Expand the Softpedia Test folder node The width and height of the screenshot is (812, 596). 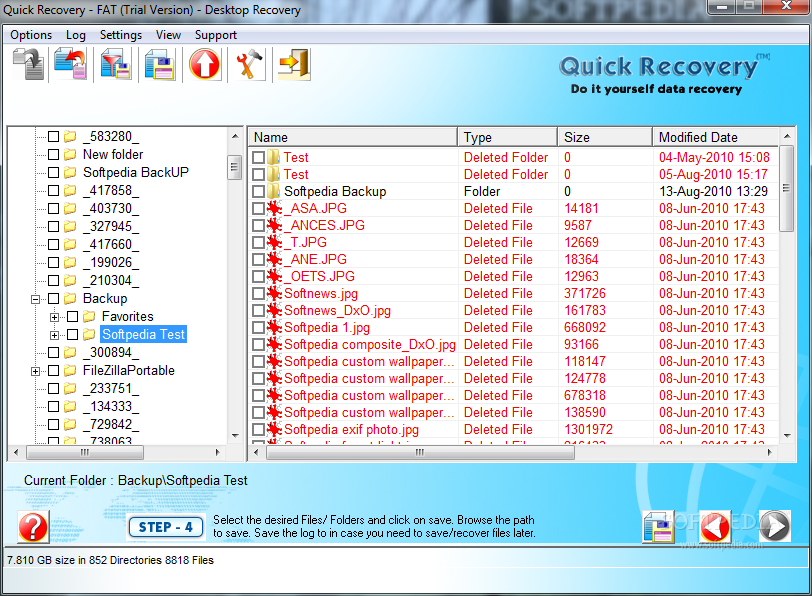pyautogui.click(x=54, y=335)
